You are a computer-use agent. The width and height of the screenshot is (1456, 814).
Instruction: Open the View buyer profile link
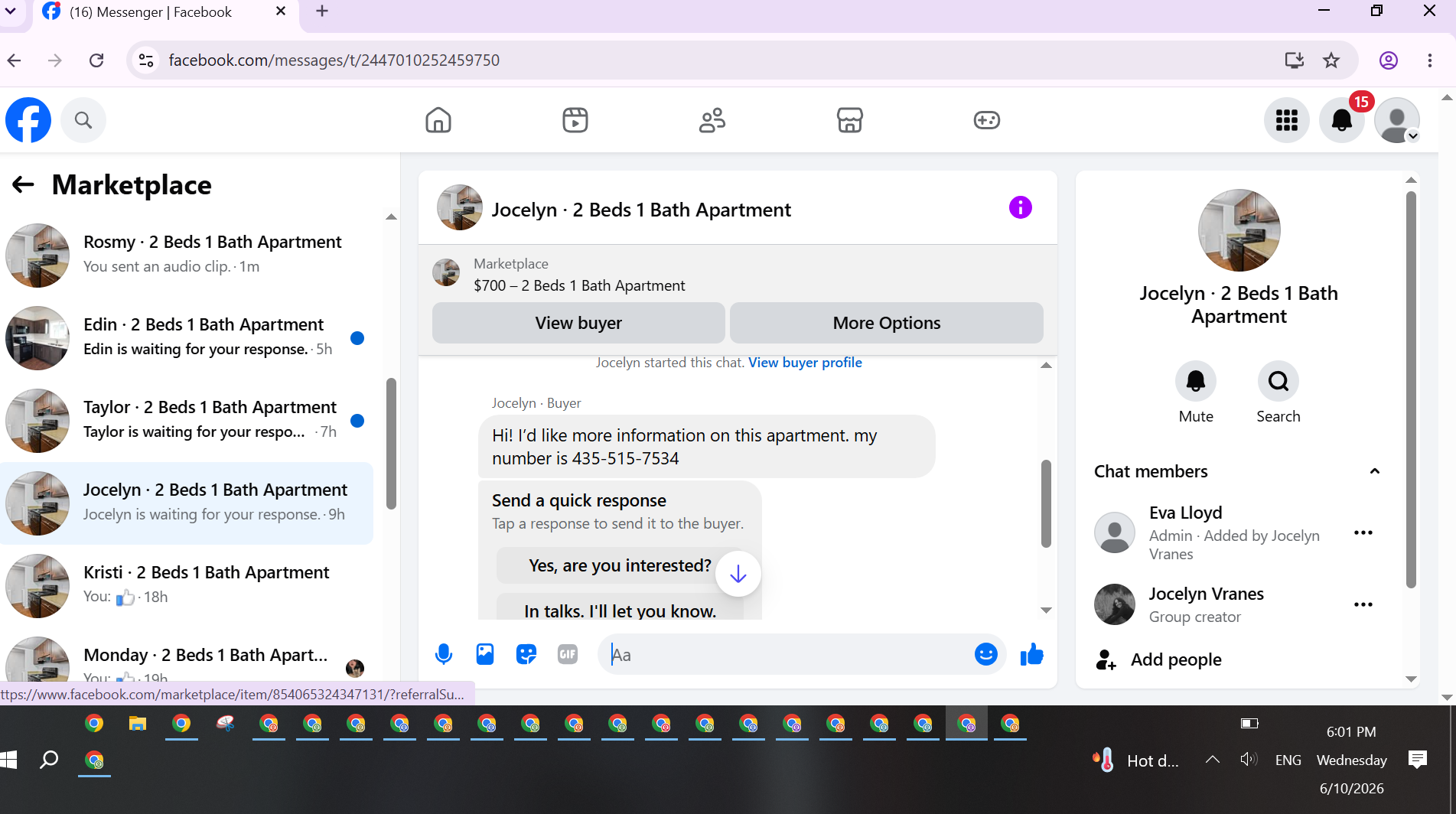[805, 363]
